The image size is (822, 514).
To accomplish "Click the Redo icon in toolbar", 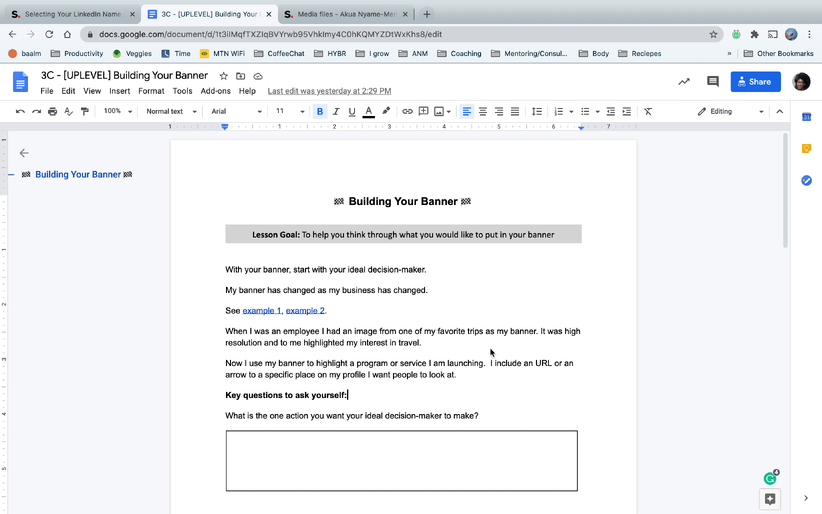I will coord(36,111).
